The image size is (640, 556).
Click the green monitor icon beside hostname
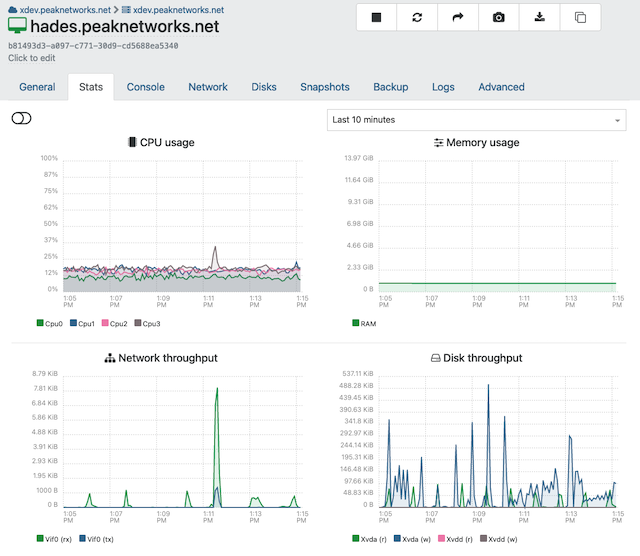point(18,27)
